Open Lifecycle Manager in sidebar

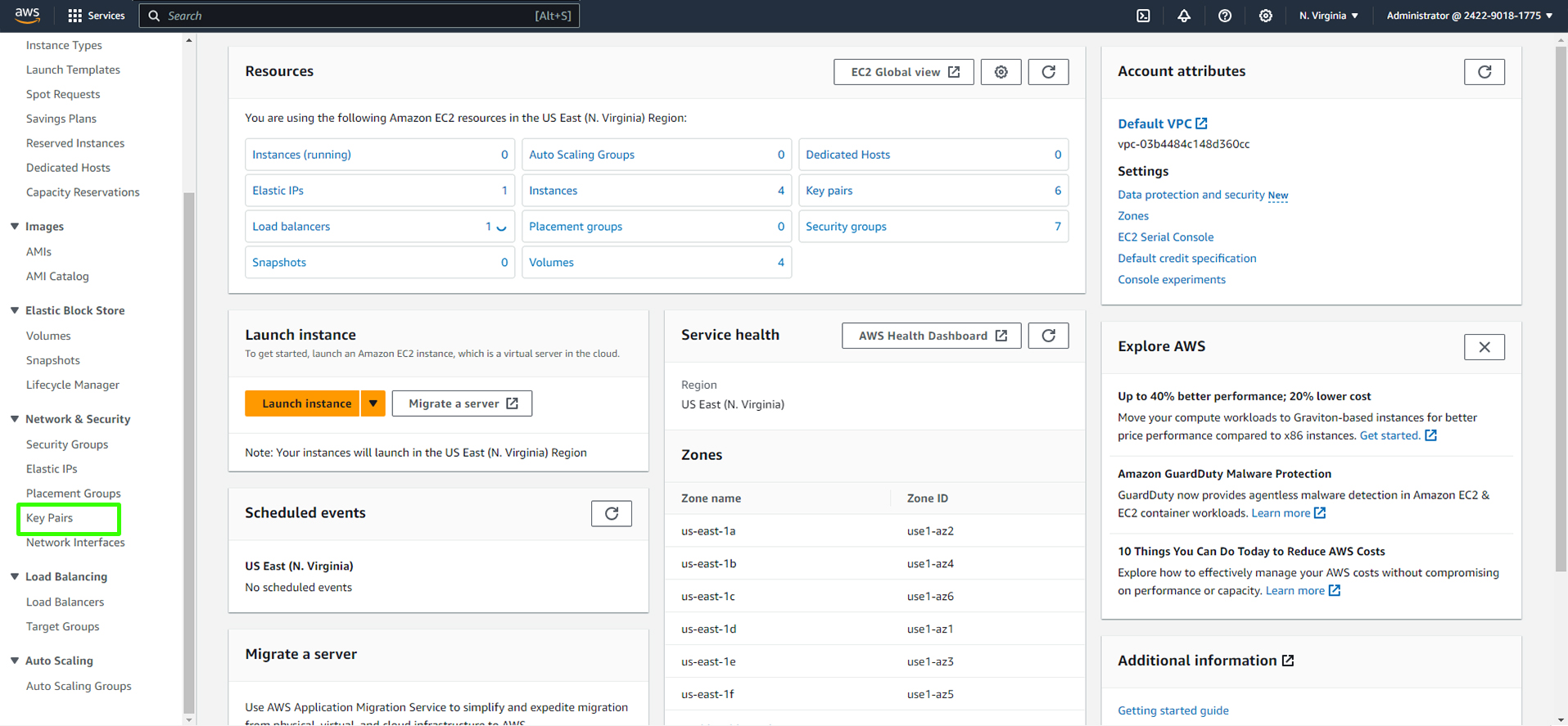[x=73, y=385]
